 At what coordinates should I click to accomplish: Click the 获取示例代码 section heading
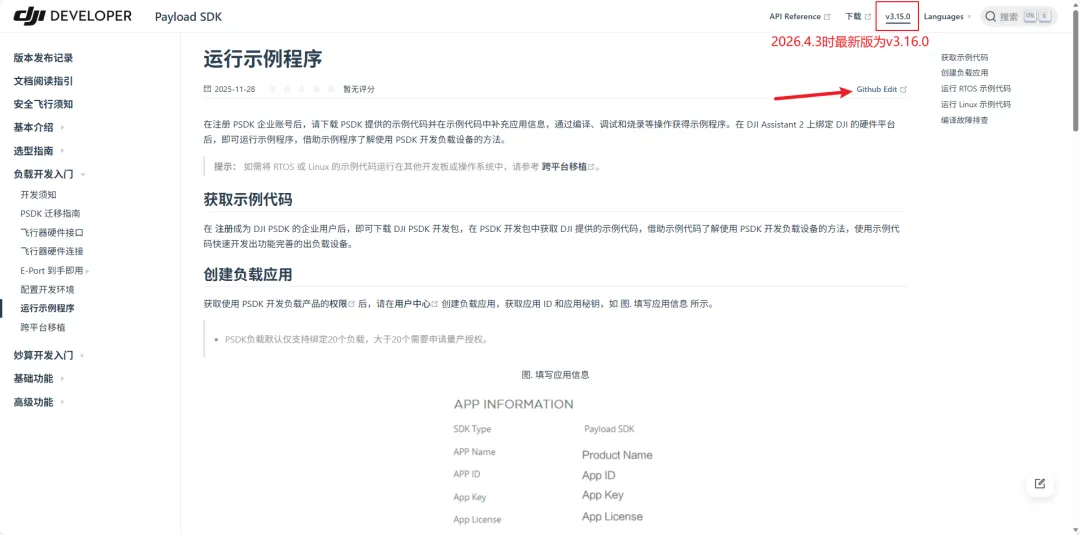[248, 200]
